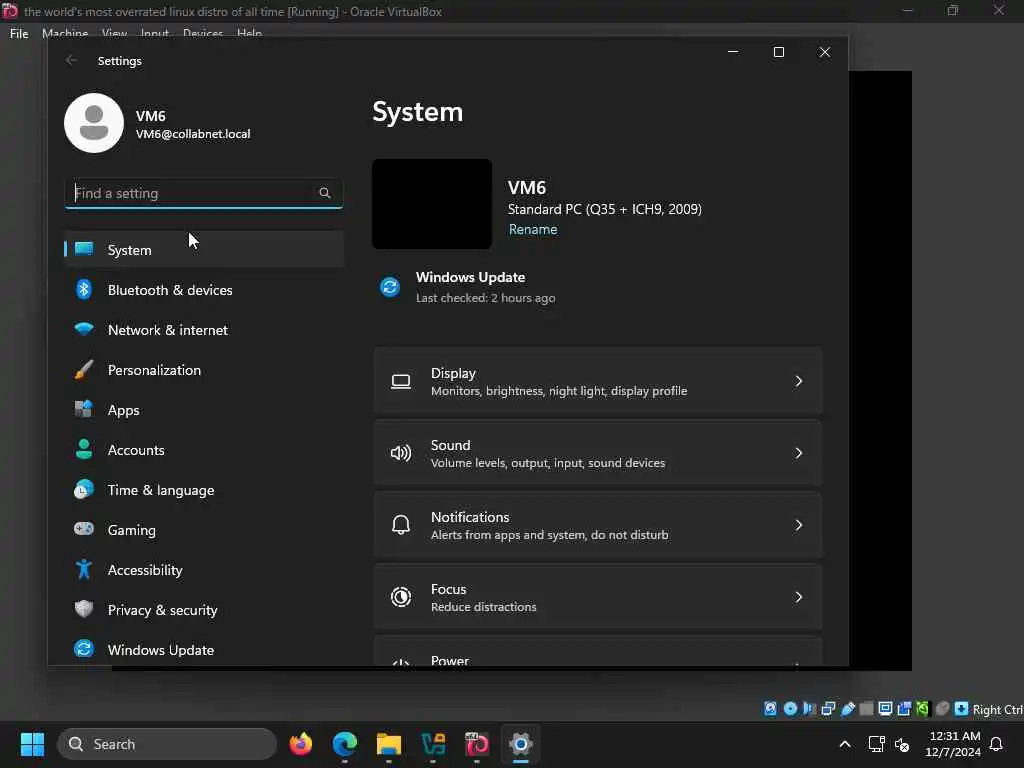Open the VirtualBox Input menu
Image resolution: width=1024 pixels, height=768 pixels.
[x=155, y=33]
